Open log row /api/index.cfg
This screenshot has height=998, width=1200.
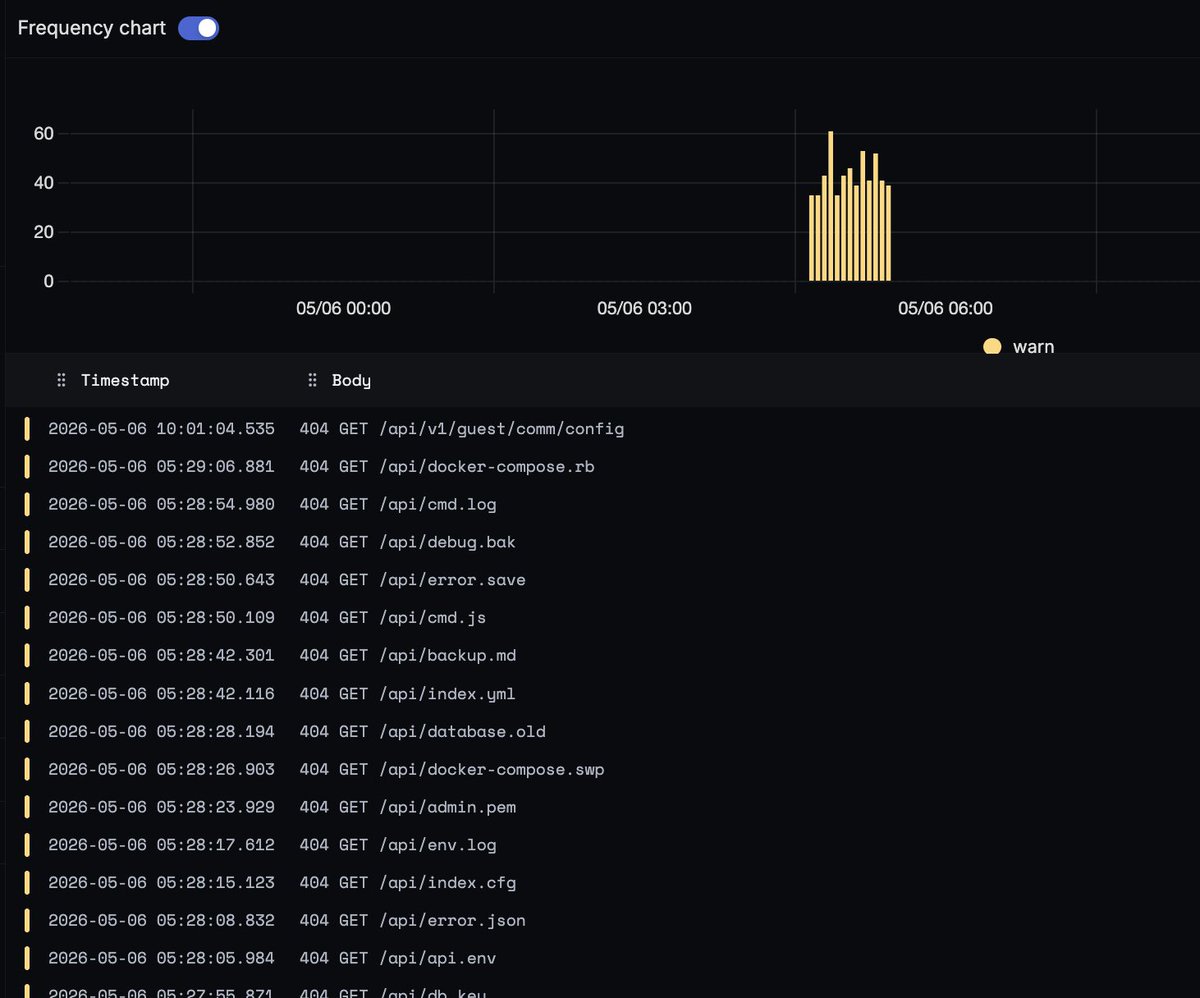[x=600, y=883]
